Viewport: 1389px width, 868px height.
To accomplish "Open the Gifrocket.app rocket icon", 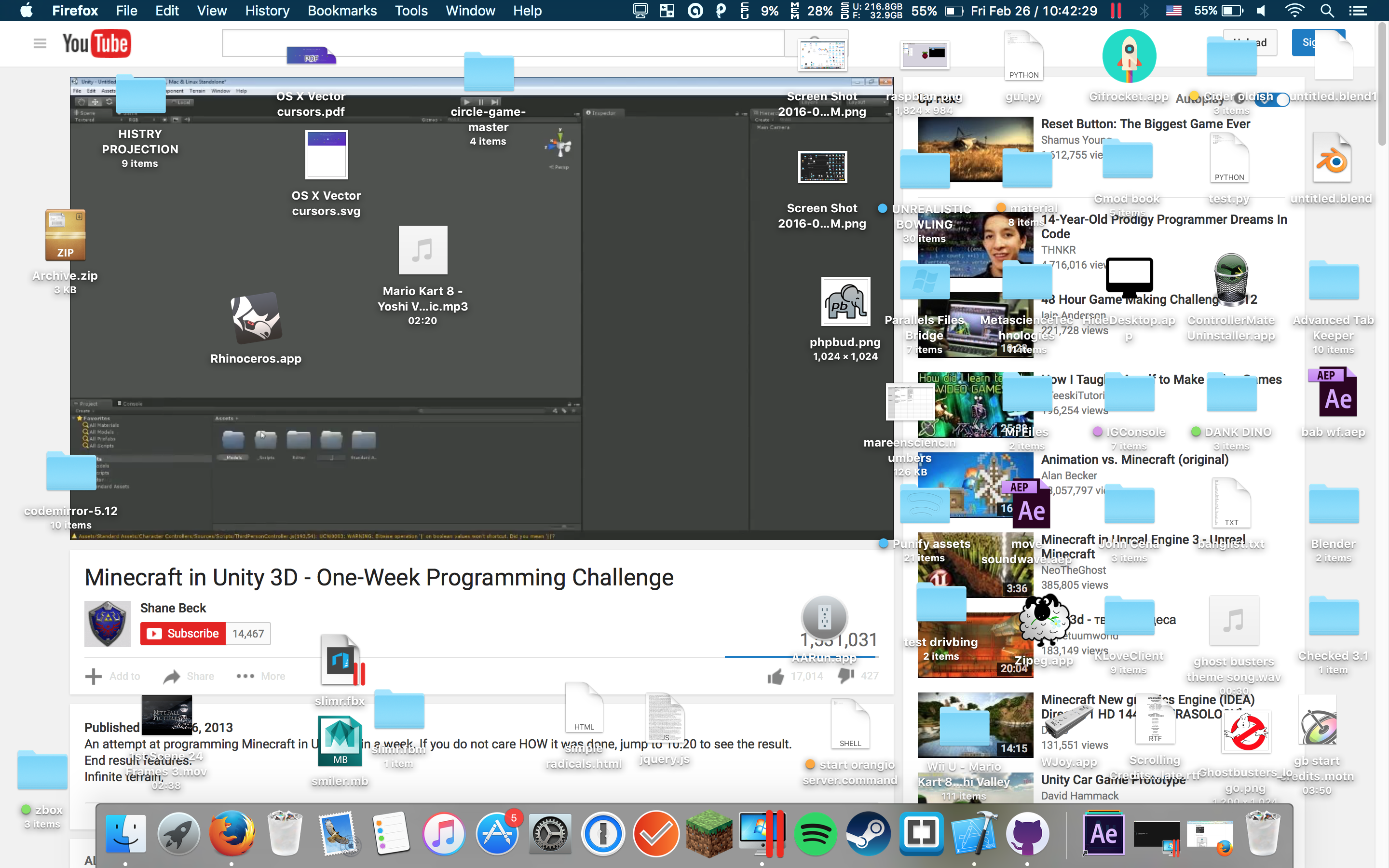I will pyautogui.click(x=1129, y=56).
